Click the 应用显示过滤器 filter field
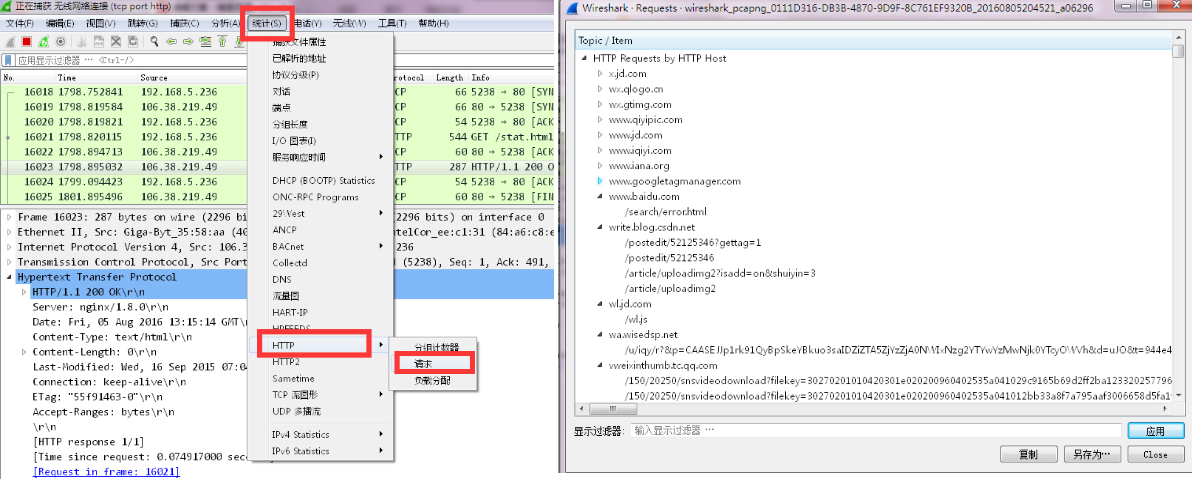This screenshot has height=489, width=1199. pos(130,60)
